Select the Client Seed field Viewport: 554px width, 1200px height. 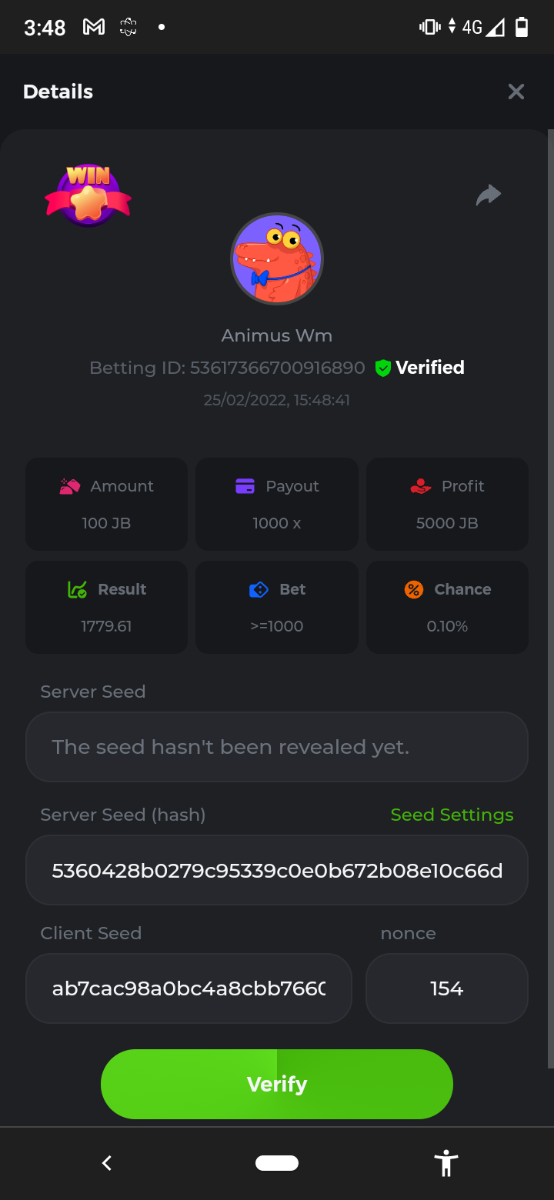(189, 988)
